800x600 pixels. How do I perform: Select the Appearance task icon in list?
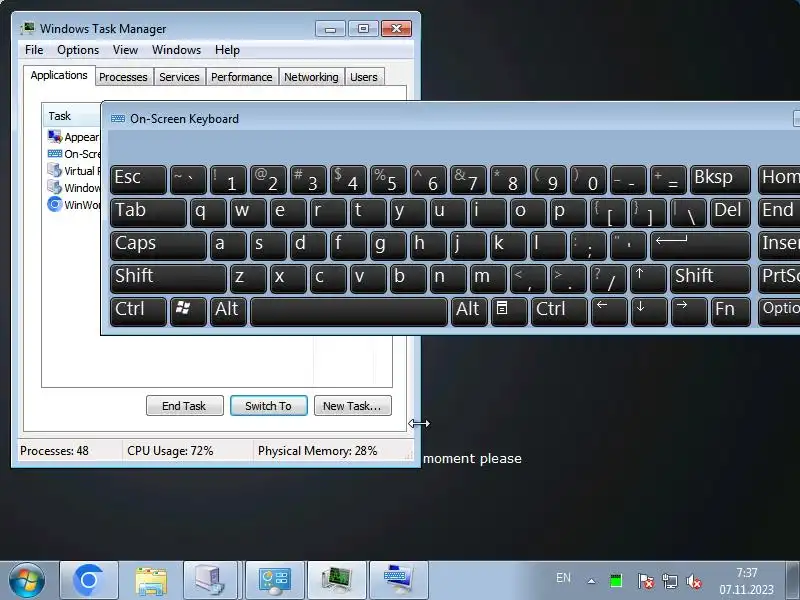55,137
